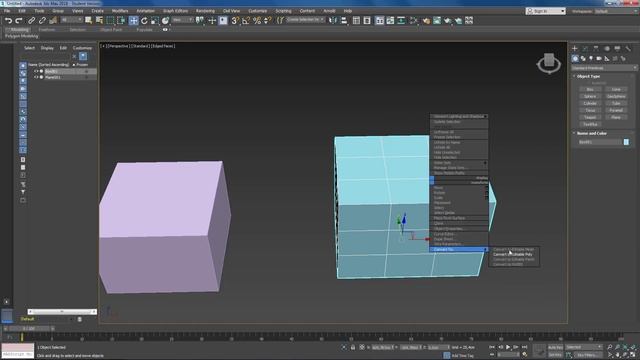Viewport: 640px width, 360px height.
Task: Choose Convert to Editable Patch
Action: pyautogui.click(x=513, y=260)
